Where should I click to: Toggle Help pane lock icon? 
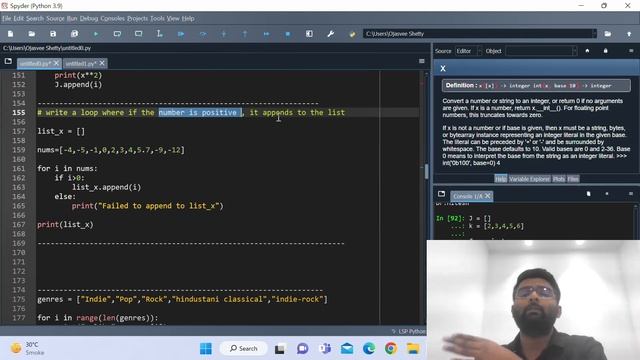[x=606, y=51]
